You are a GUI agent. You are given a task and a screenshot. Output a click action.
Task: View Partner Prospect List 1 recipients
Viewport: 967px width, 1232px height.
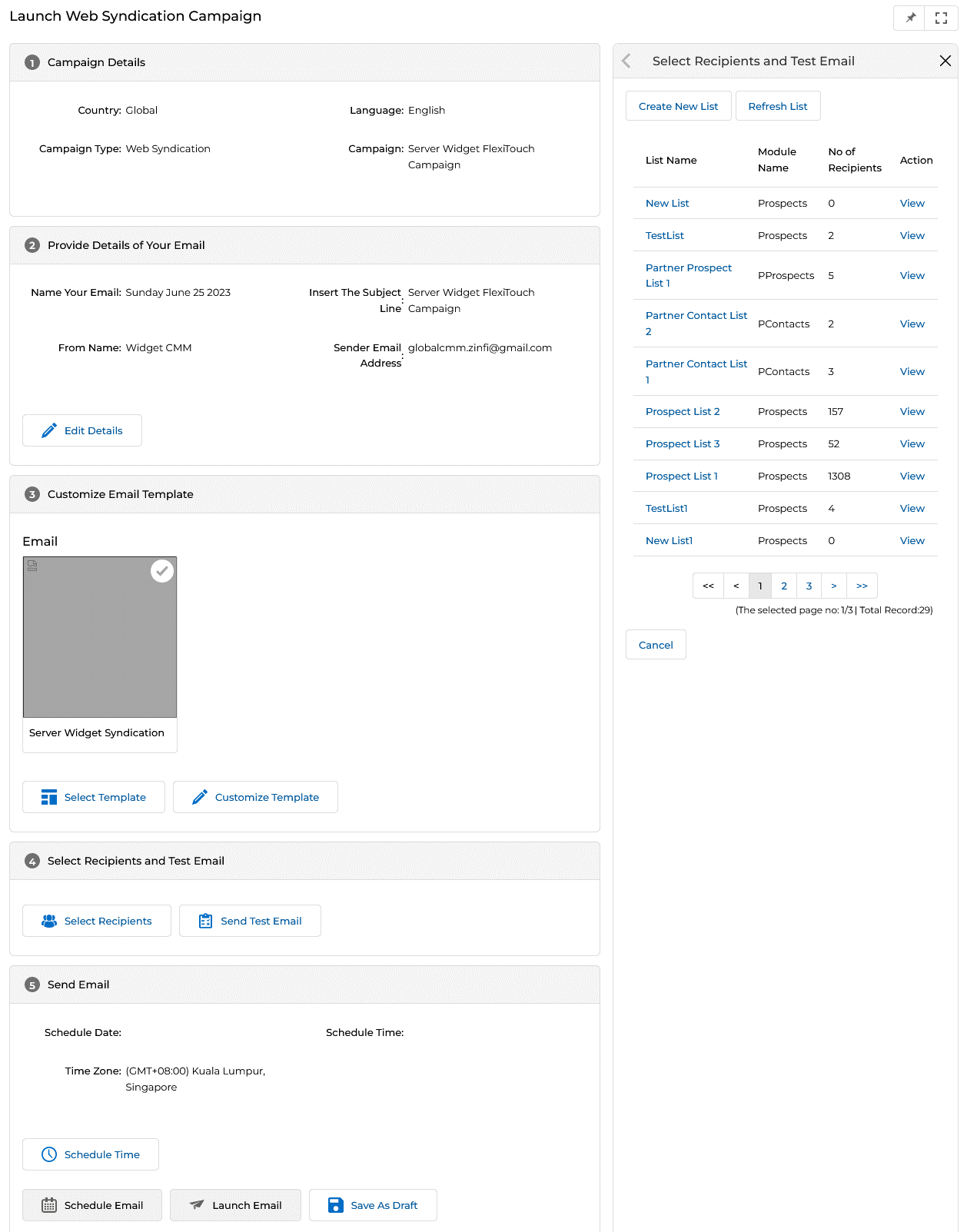[x=912, y=275]
